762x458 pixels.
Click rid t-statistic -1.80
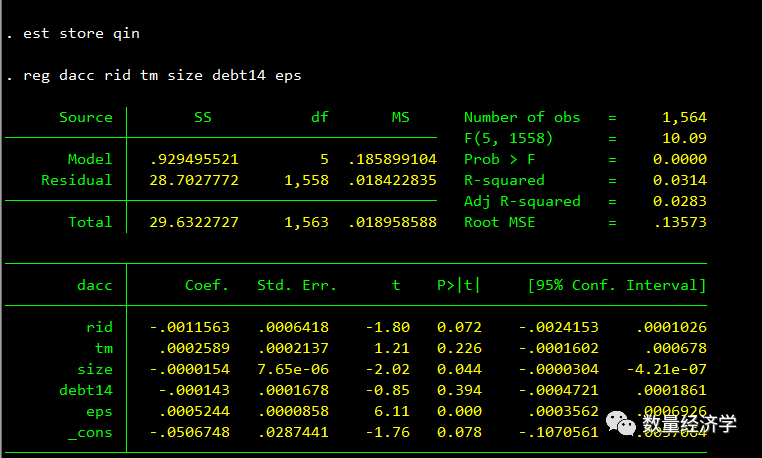click(x=388, y=327)
